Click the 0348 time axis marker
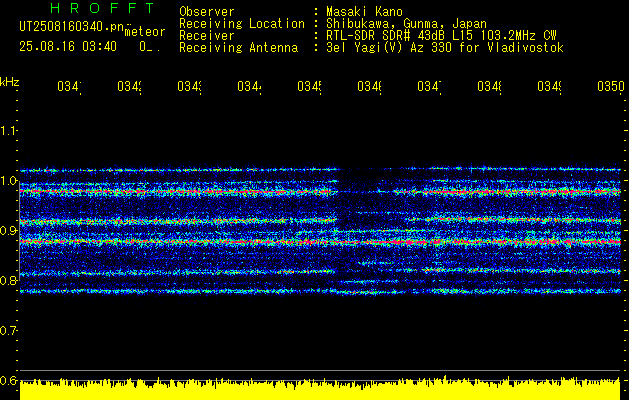629x400 pixels. point(489,86)
